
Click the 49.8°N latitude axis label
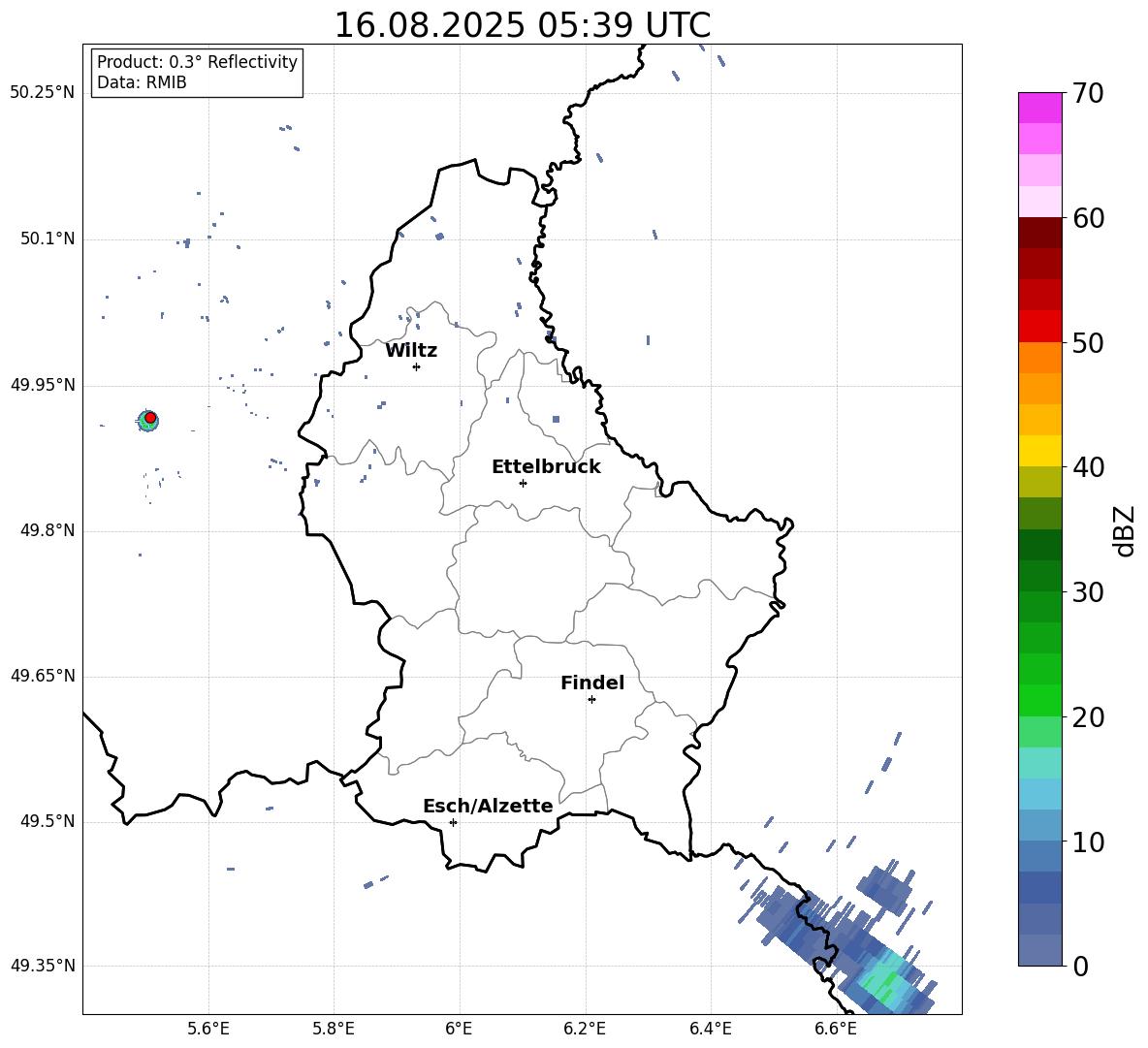pos(48,530)
